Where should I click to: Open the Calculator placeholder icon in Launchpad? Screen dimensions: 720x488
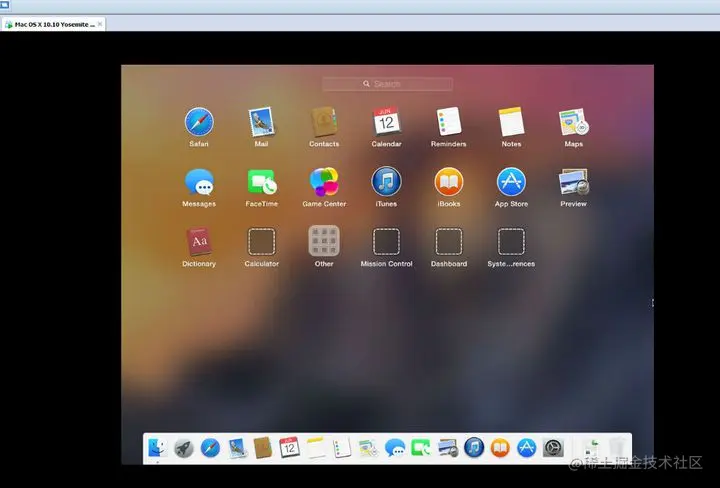click(262, 241)
